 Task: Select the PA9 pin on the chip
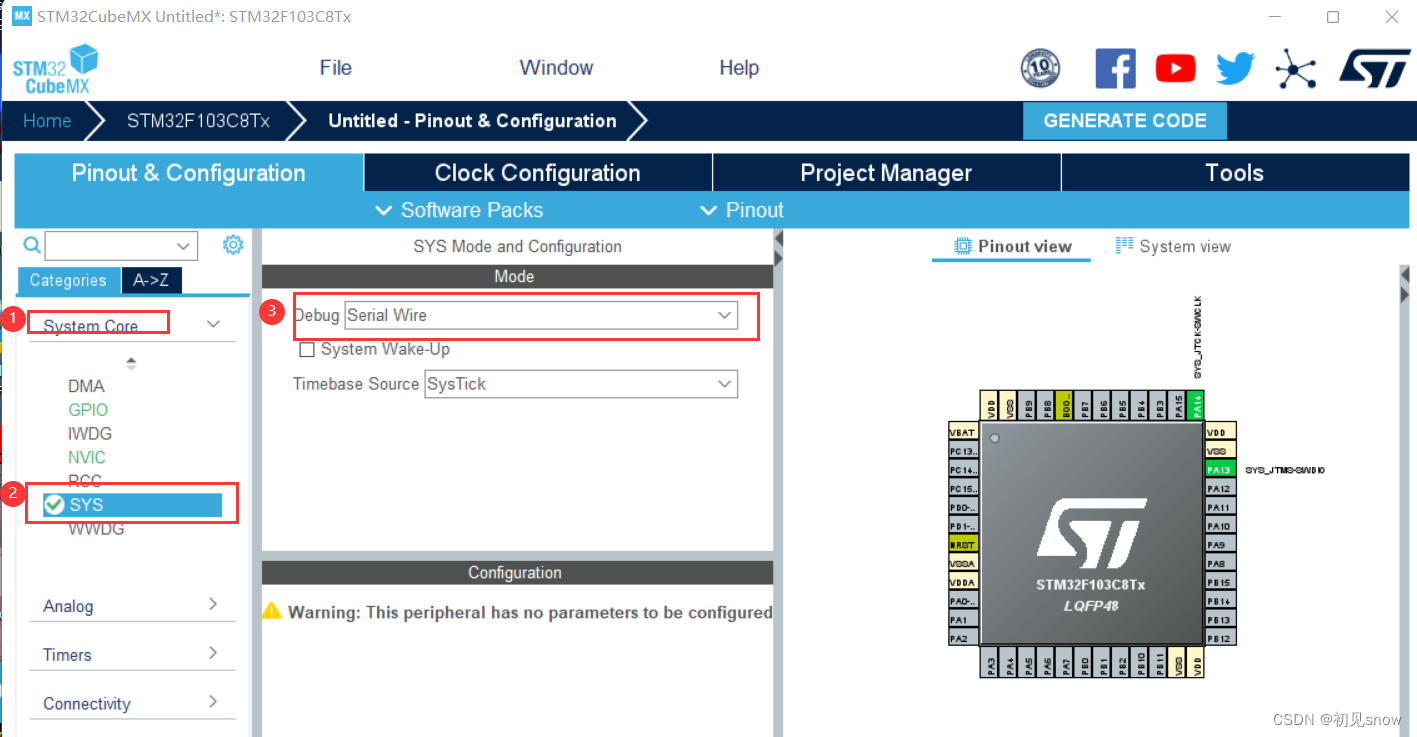coord(1220,545)
